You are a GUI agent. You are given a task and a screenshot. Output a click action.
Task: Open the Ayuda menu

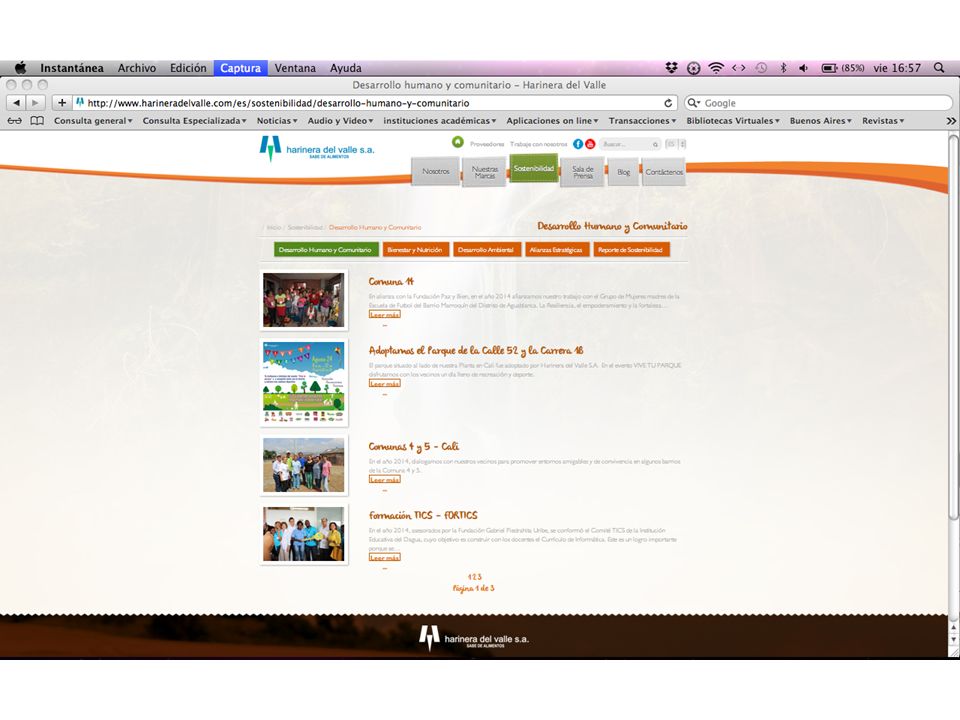tap(345, 68)
